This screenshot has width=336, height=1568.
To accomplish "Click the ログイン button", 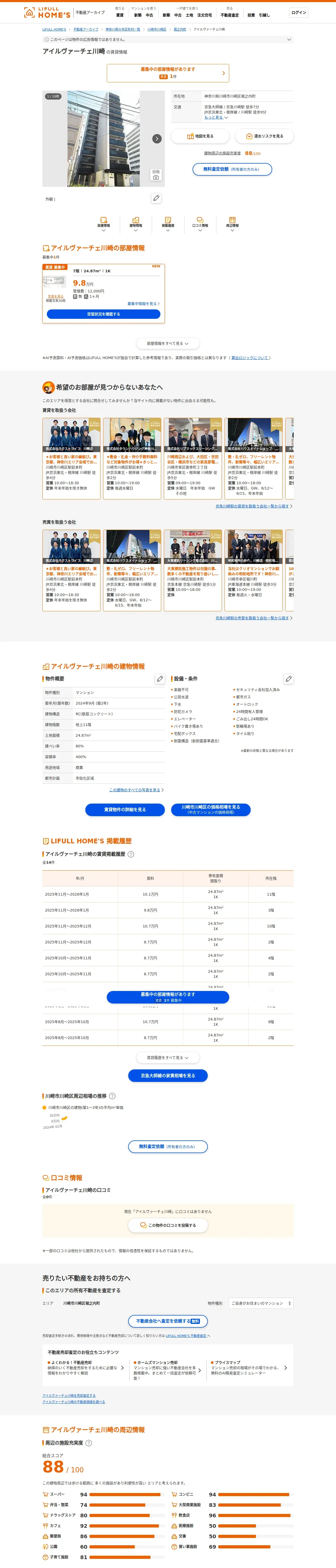I will [299, 12].
